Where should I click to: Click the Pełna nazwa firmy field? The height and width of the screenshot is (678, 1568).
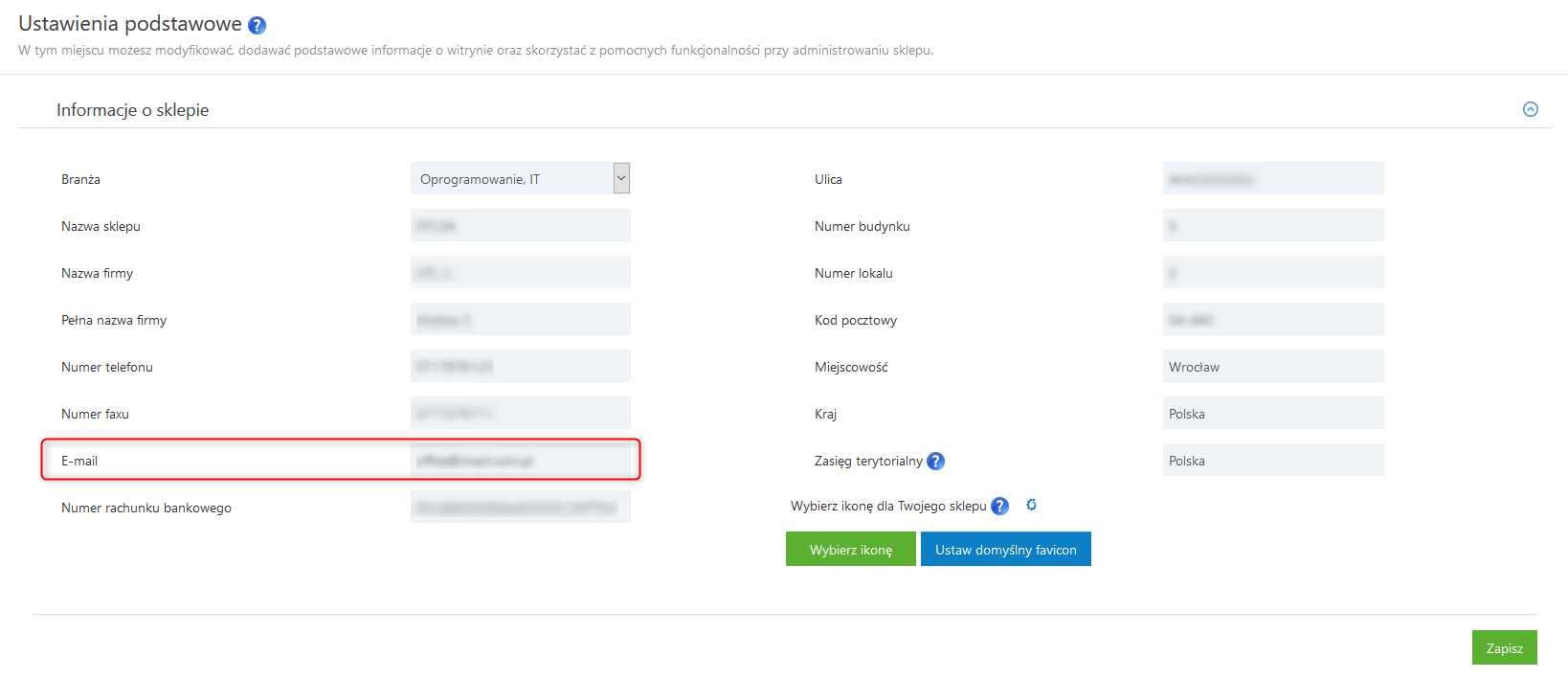(520, 320)
